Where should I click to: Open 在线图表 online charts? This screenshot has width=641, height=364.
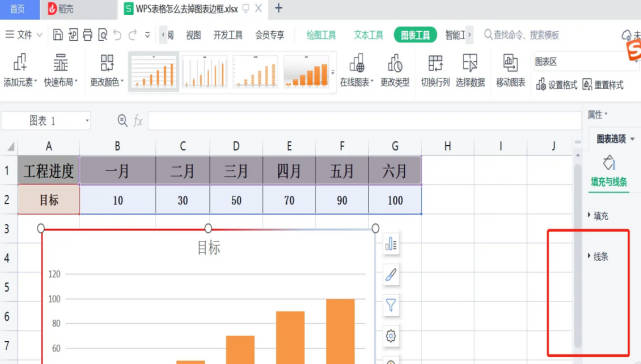pyautogui.click(x=356, y=70)
